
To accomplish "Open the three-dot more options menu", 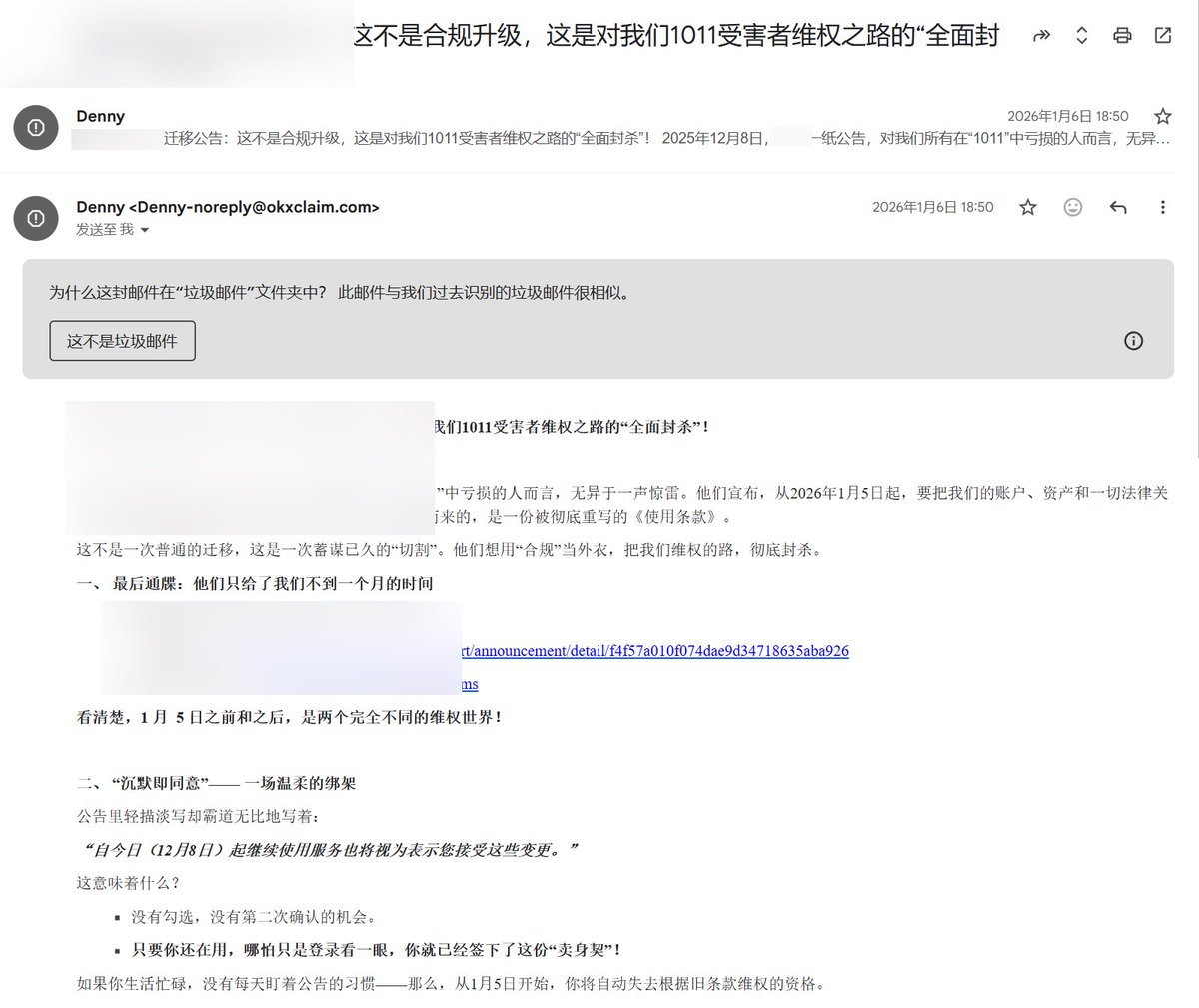I will (x=1162, y=207).
